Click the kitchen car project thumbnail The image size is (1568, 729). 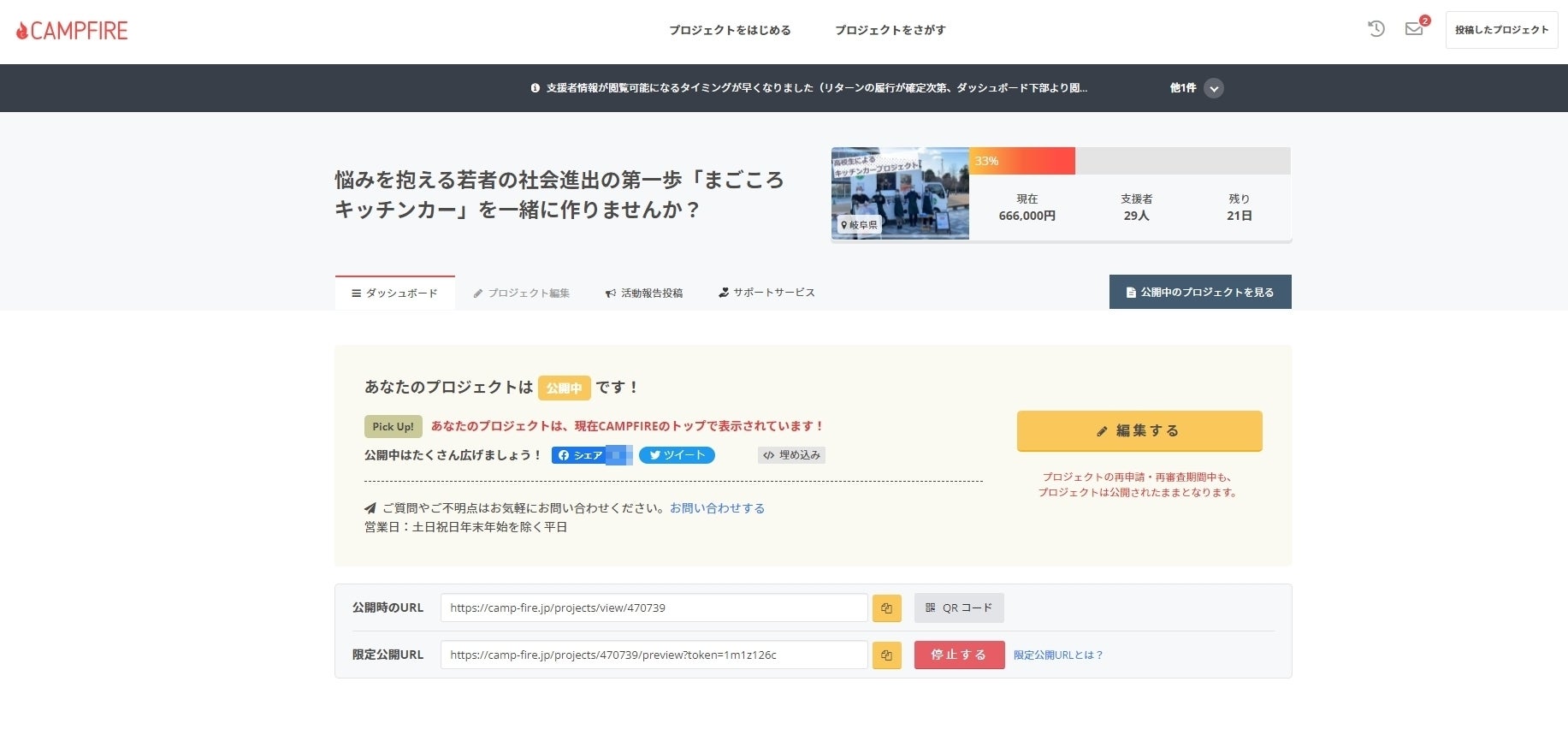tap(899, 193)
